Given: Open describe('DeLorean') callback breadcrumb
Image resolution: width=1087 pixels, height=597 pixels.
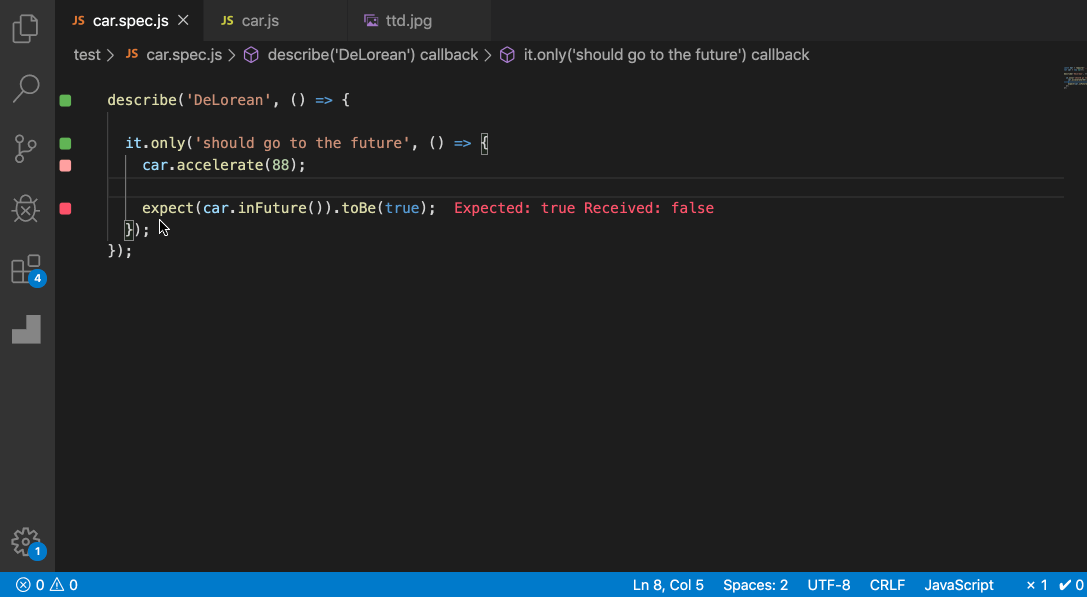Looking at the screenshot, I should tap(361, 55).
